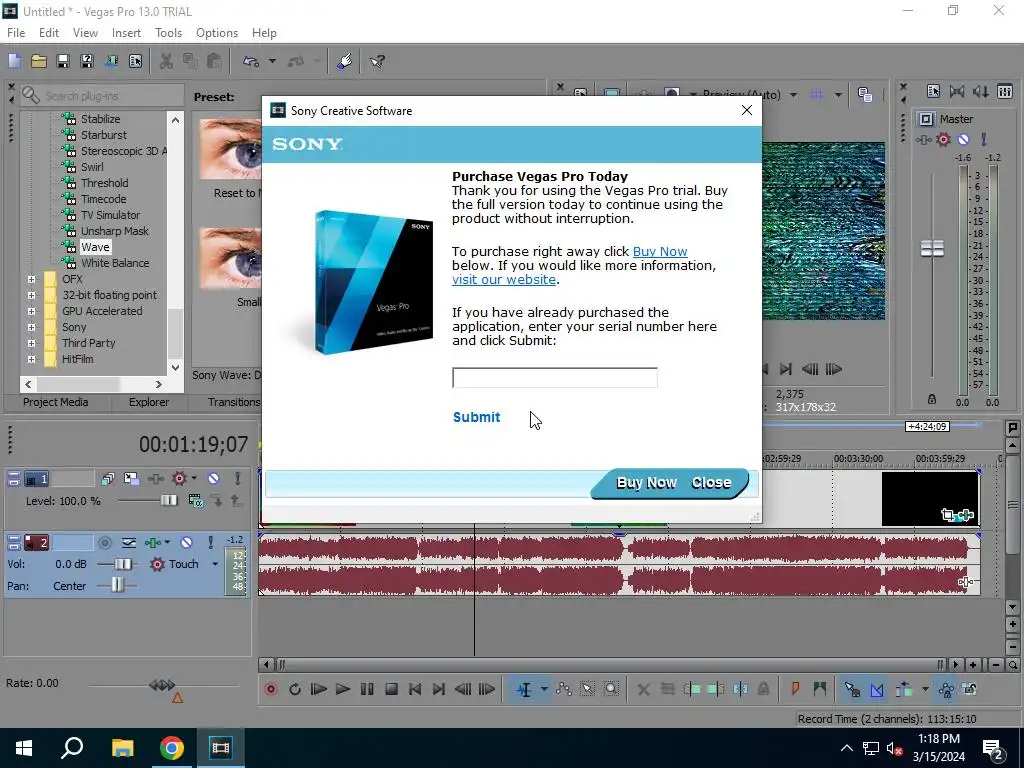Screen dimensions: 1024x768
Task: Select the Envelope Edit tool icon
Action: pos(564,689)
